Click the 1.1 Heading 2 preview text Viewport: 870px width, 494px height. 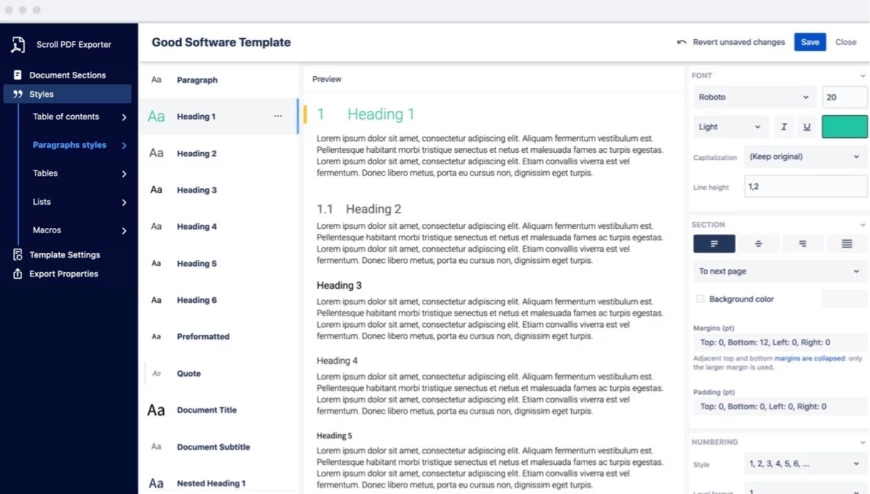point(359,209)
